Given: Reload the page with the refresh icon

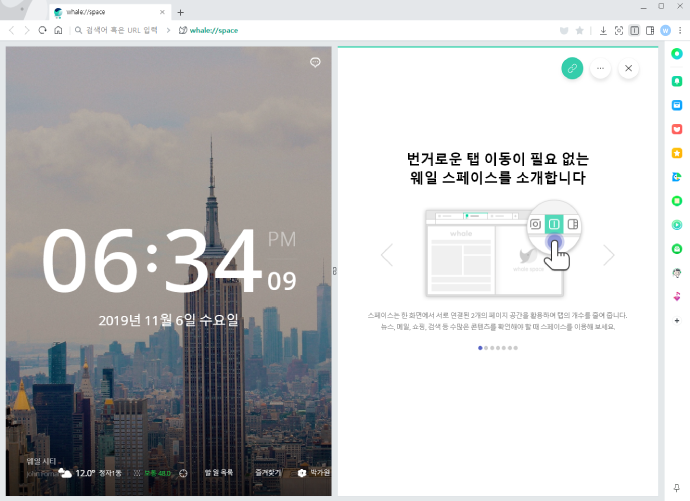Looking at the screenshot, I should click(x=42, y=30).
